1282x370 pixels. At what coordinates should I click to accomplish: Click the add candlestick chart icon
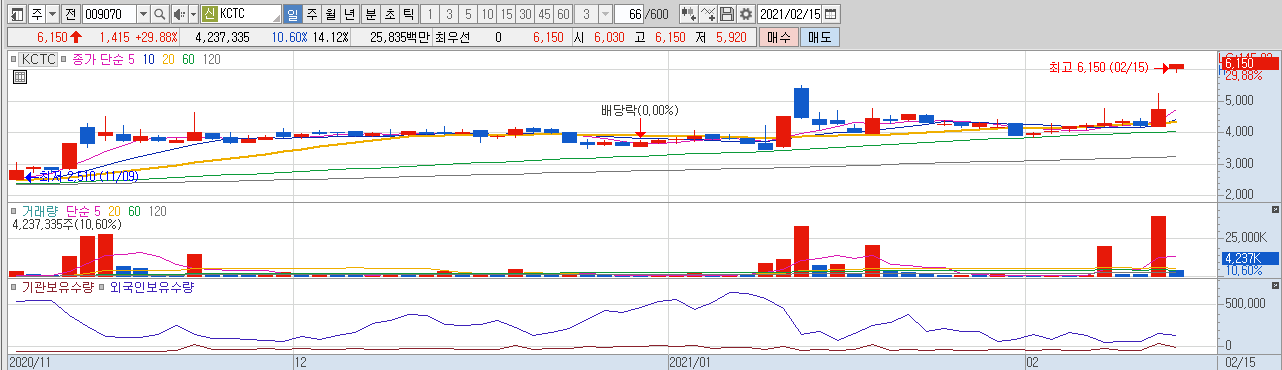point(688,14)
